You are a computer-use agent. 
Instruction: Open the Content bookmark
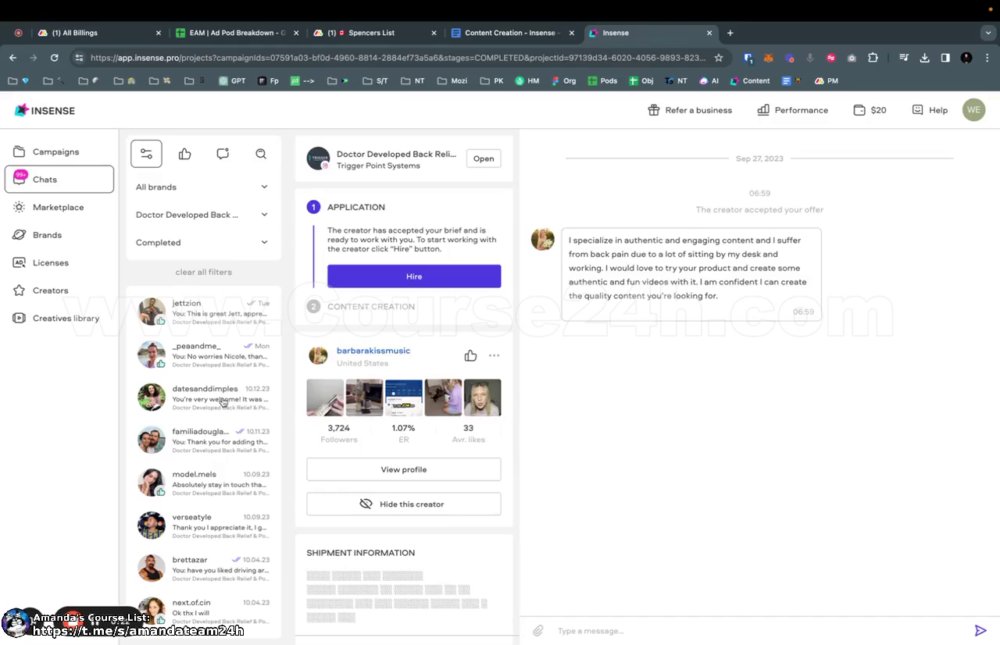click(x=750, y=81)
